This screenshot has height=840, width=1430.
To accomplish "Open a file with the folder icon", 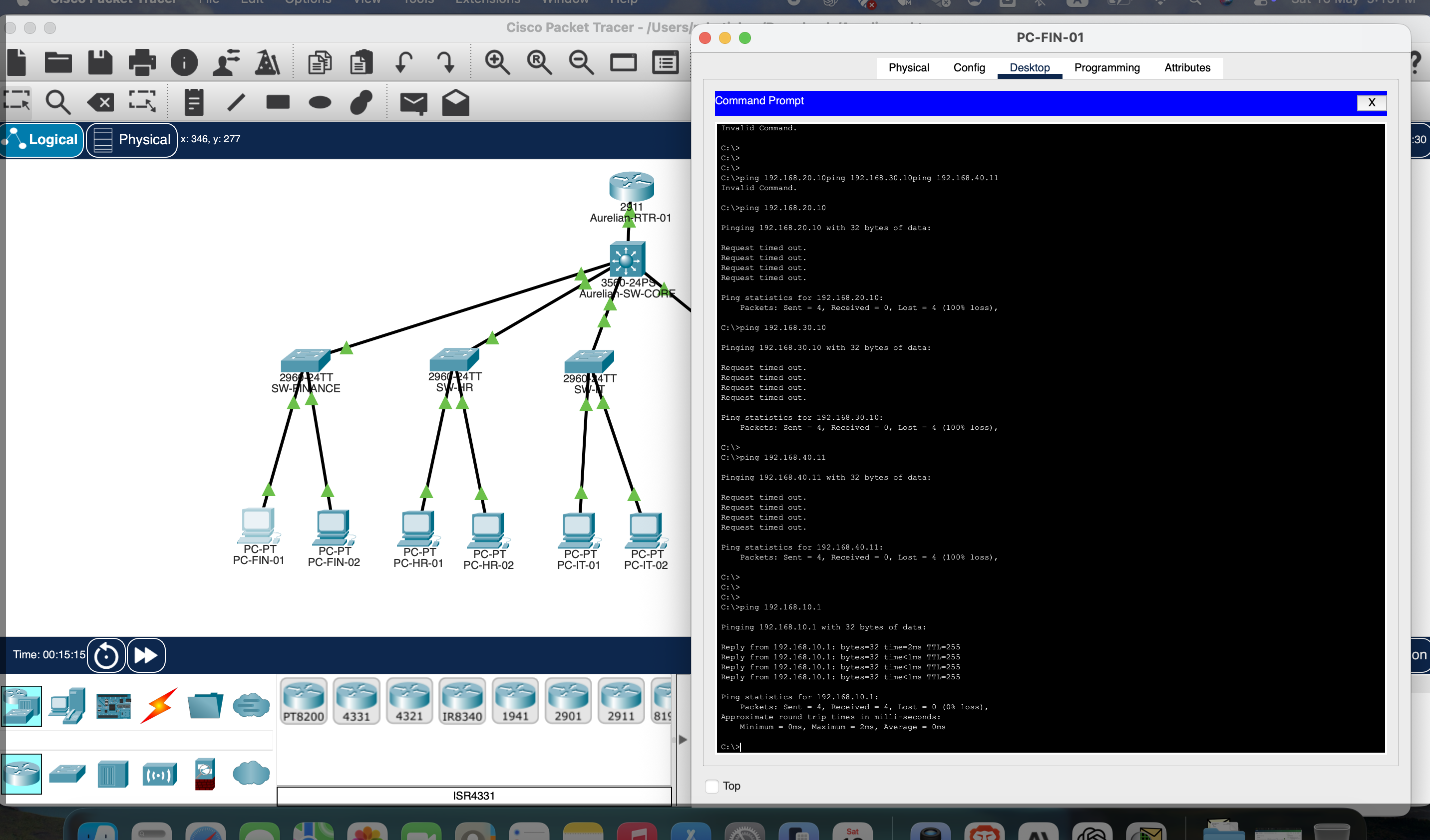I will [58, 62].
